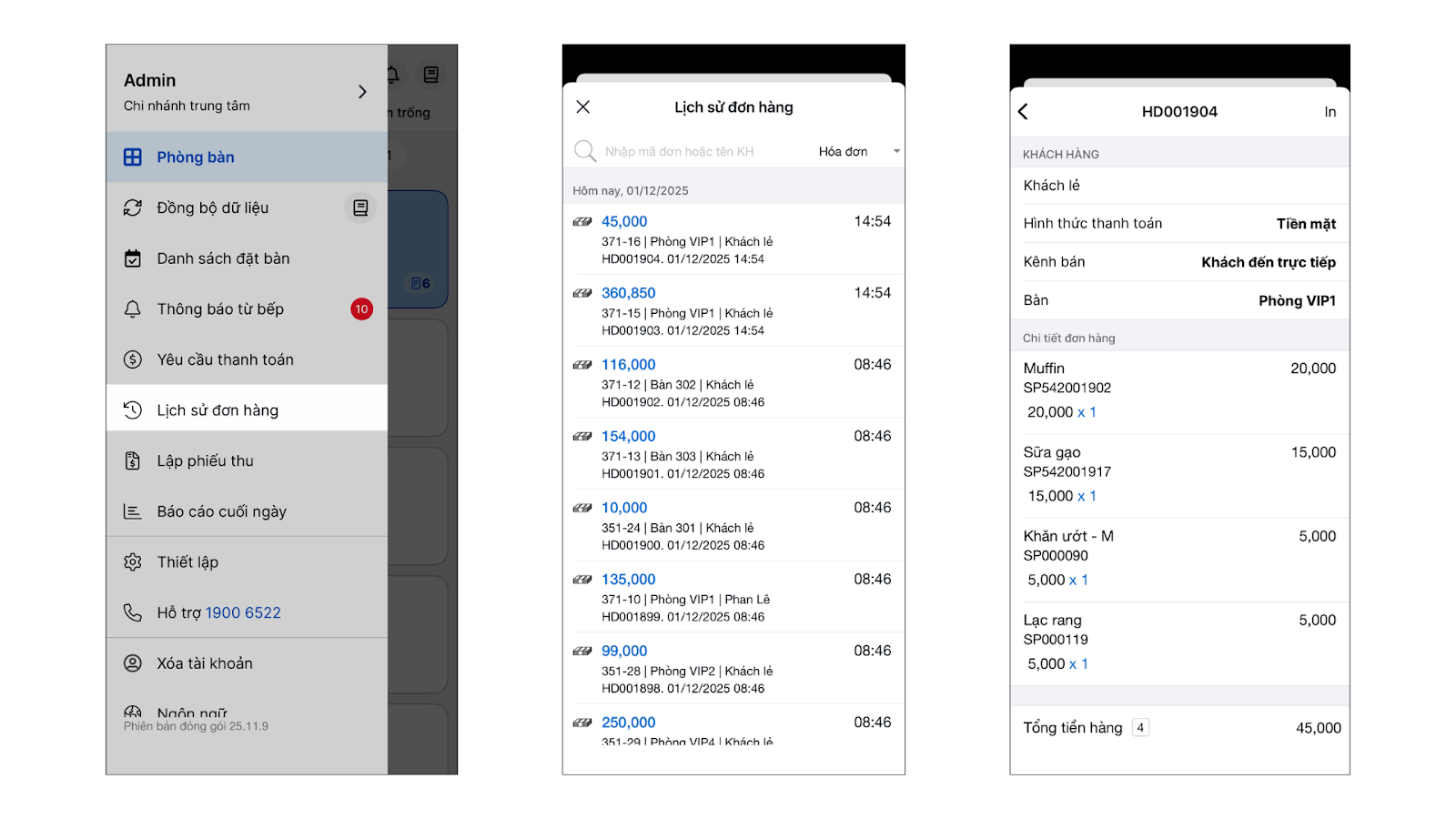Click the search magnifier icon
Viewport: 1456px width, 819px height.
(584, 151)
